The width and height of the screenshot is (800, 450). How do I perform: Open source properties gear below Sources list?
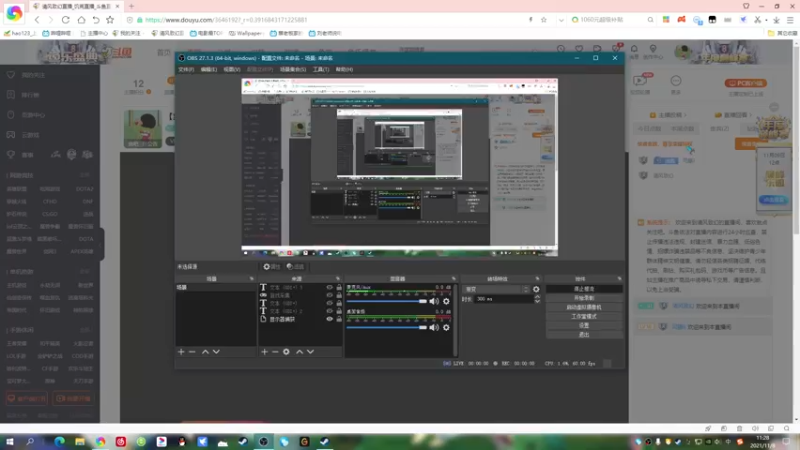pos(286,352)
